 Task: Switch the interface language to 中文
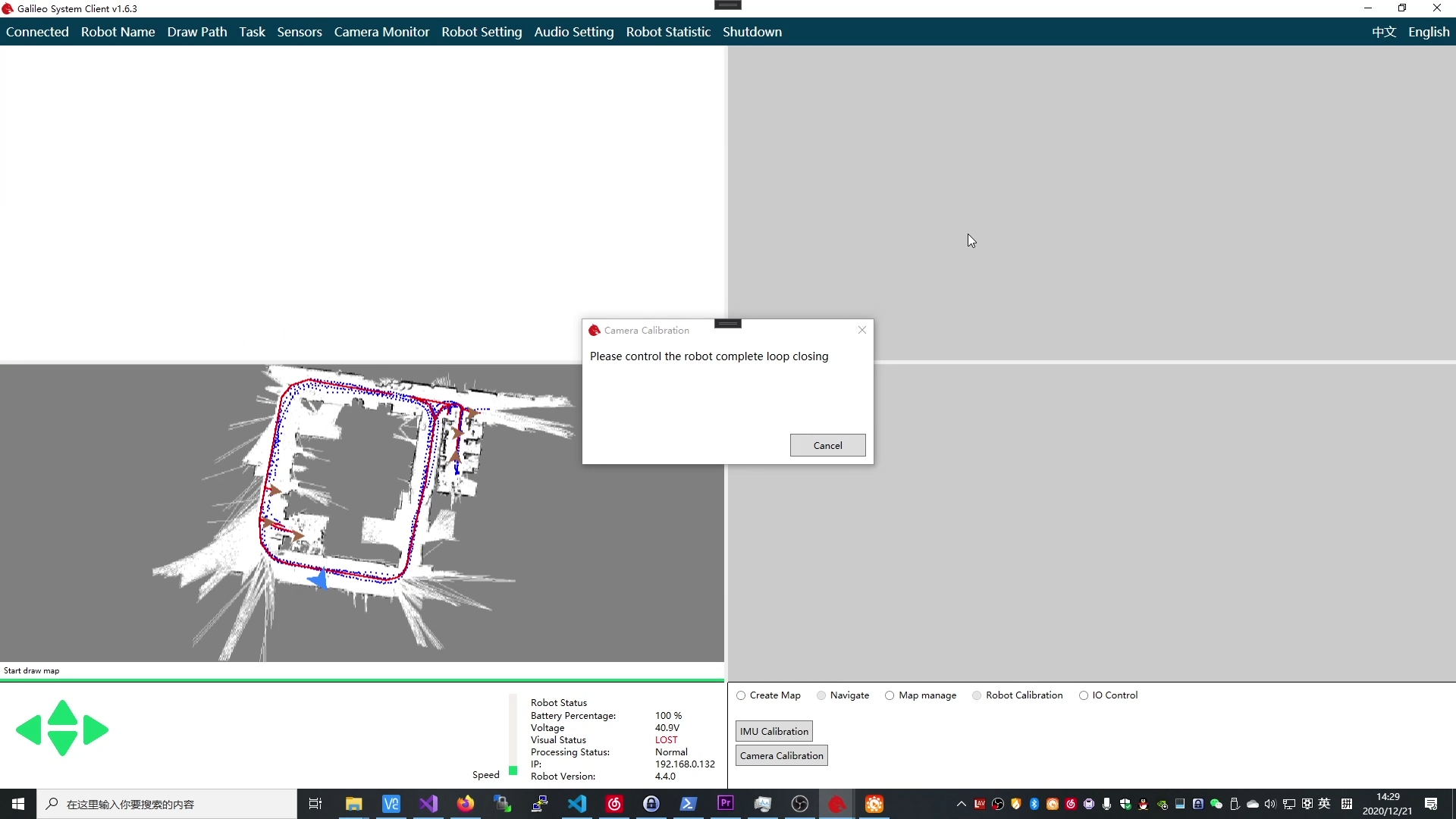click(1383, 32)
